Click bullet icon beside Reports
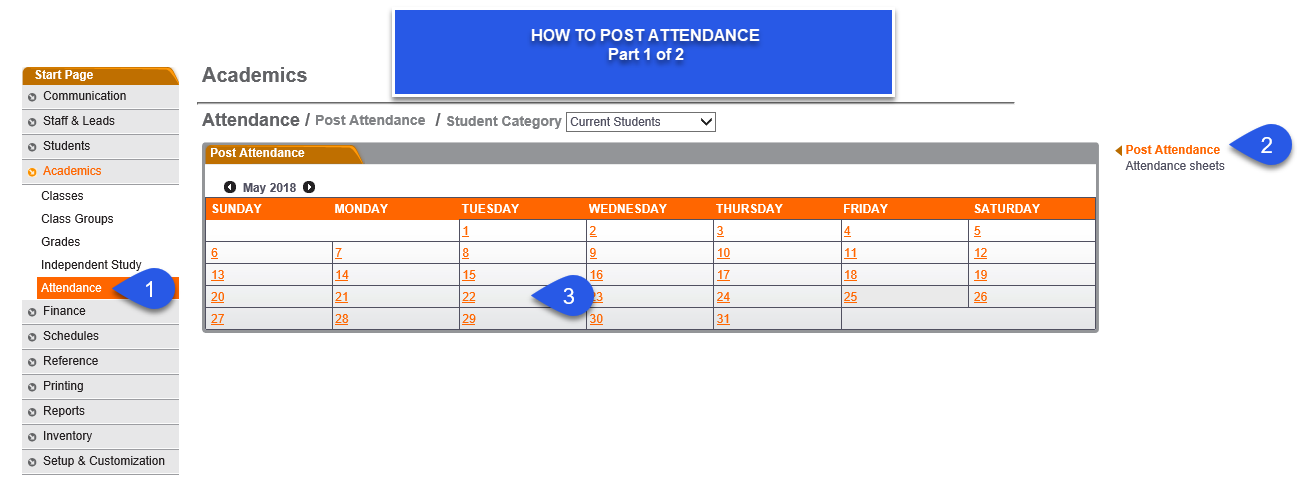Screen dimensions: 1311x486 (x=33, y=412)
